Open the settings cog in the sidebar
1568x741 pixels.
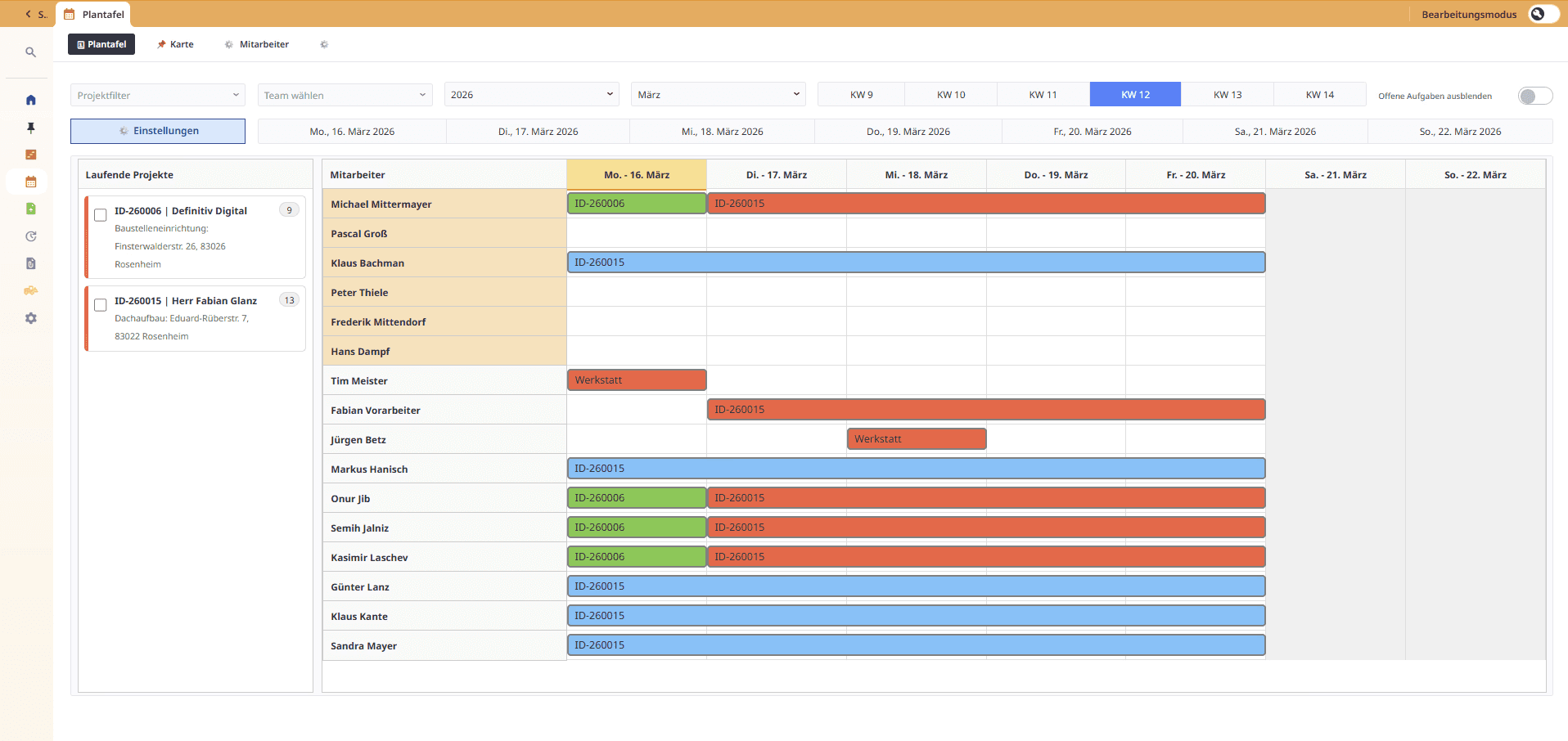coord(31,318)
